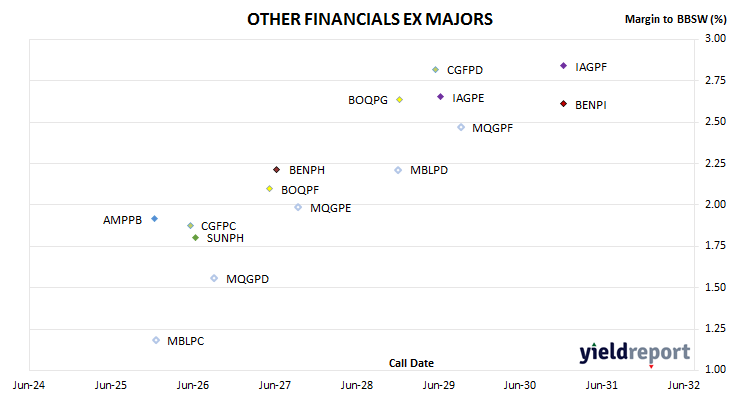This screenshot has width=730, height=399.
Task: Click the Call Date axis label
Action: pos(411,363)
